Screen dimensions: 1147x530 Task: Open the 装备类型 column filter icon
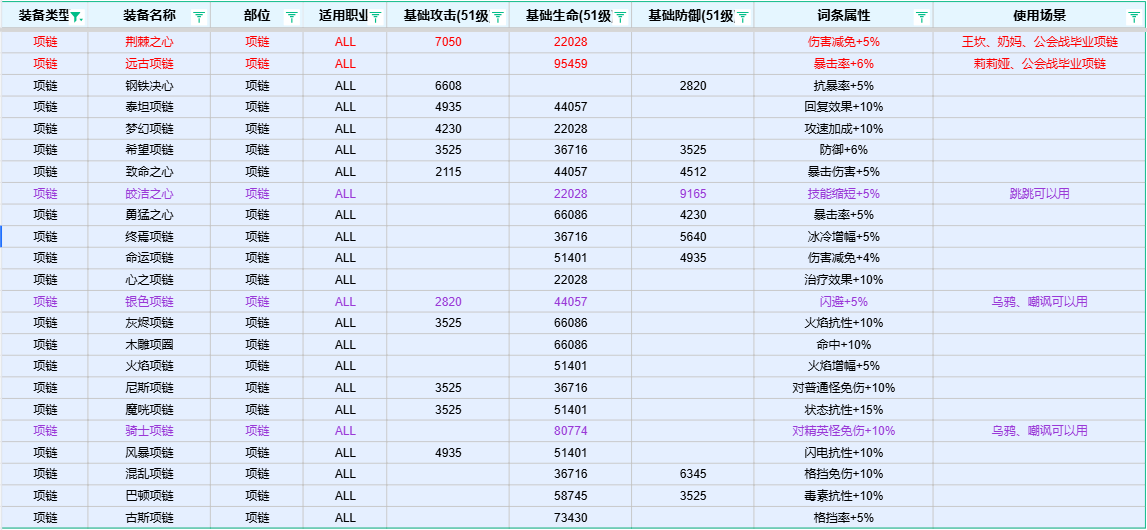pyautogui.click(x=77, y=17)
